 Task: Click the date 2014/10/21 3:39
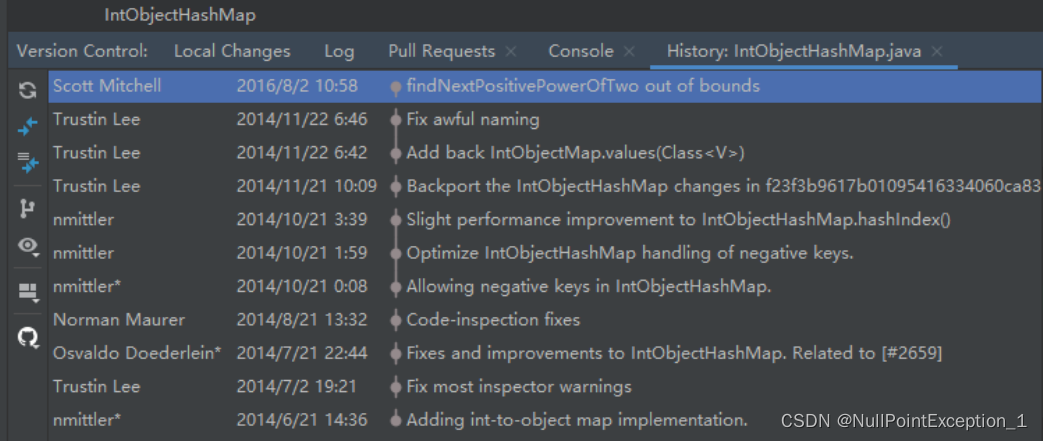click(x=301, y=220)
